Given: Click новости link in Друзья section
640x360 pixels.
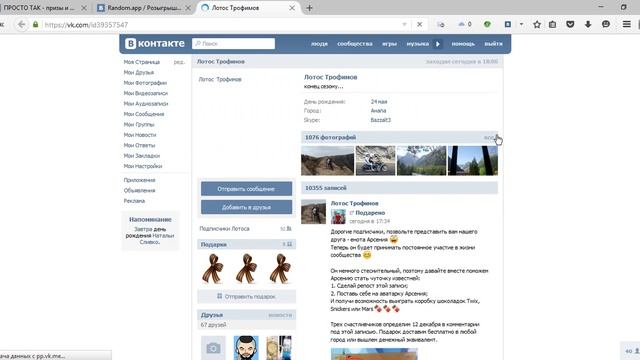Looking at the screenshot, I should coord(280,315).
